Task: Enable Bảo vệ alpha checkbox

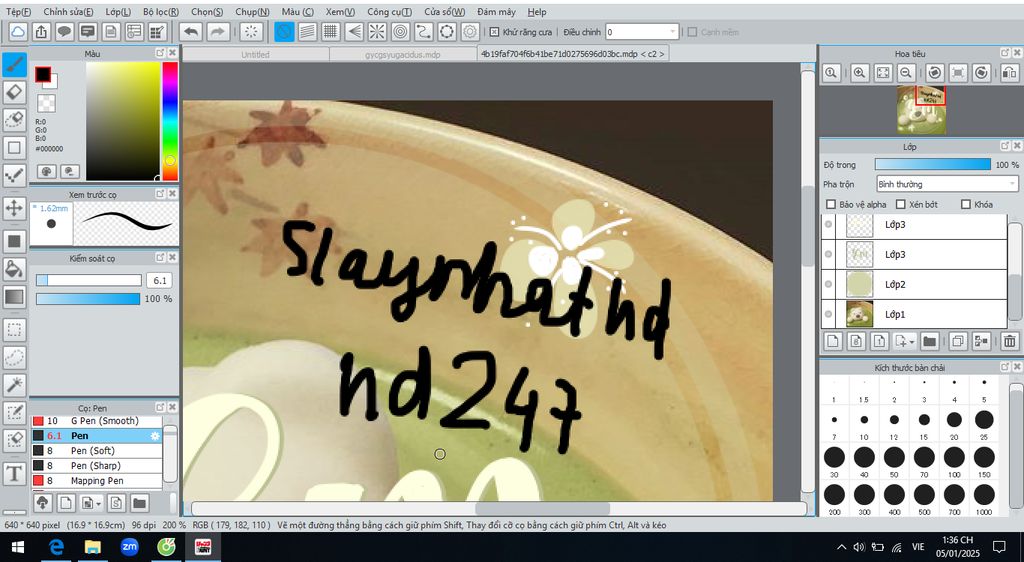Action: (x=831, y=204)
